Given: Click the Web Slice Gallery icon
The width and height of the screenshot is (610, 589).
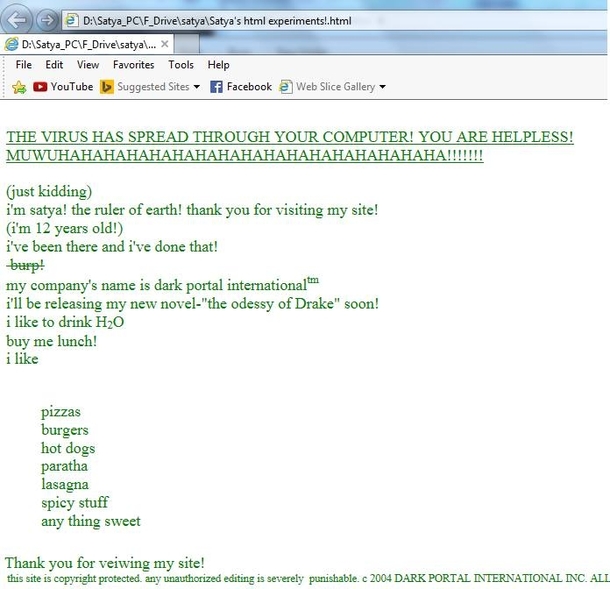Looking at the screenshot, I should [x=286, y=86].
